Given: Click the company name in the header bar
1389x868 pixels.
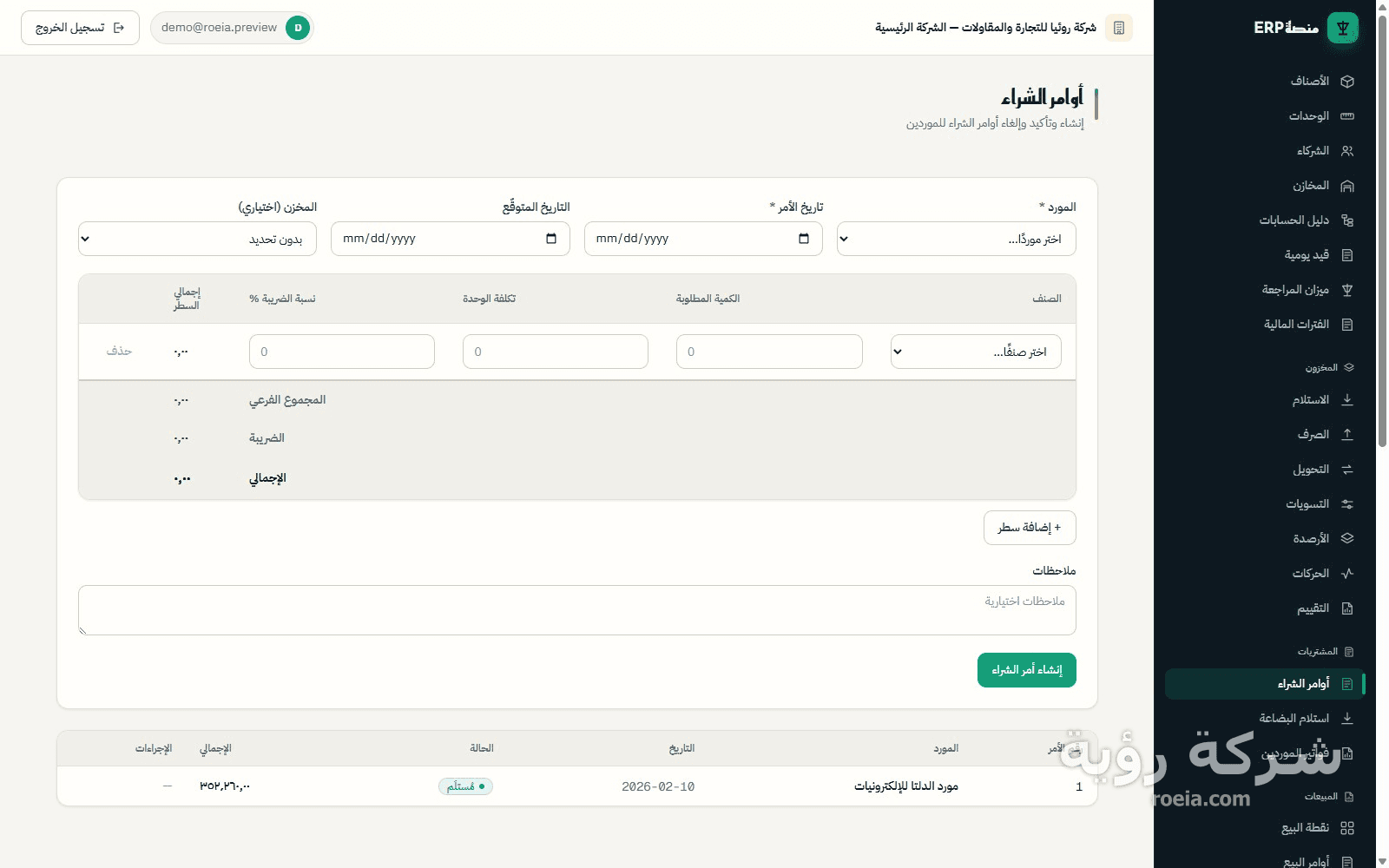Looking at the screenshot, I should point(985,28).
